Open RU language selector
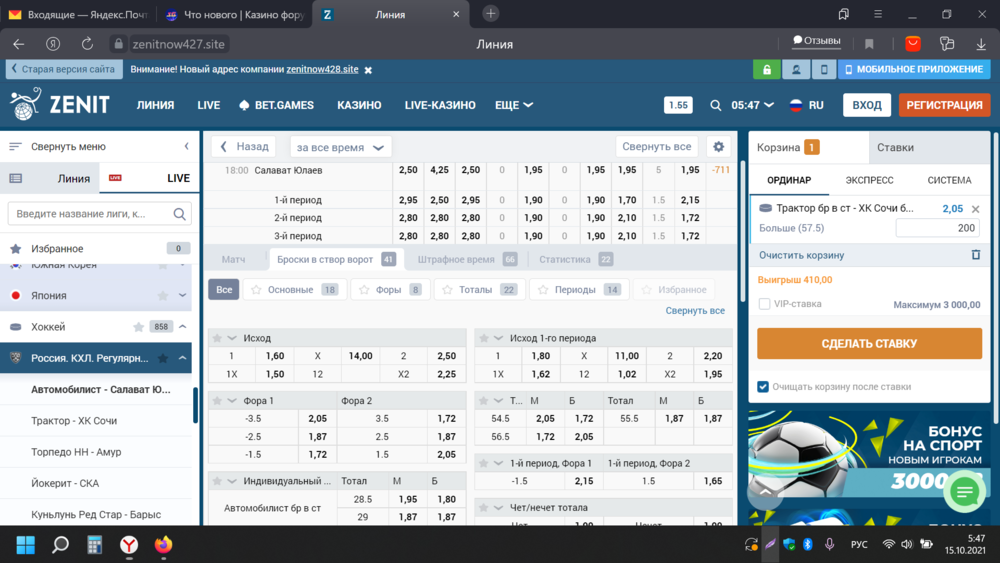This screenshot has height=563, width=1000. coord(807,105)
